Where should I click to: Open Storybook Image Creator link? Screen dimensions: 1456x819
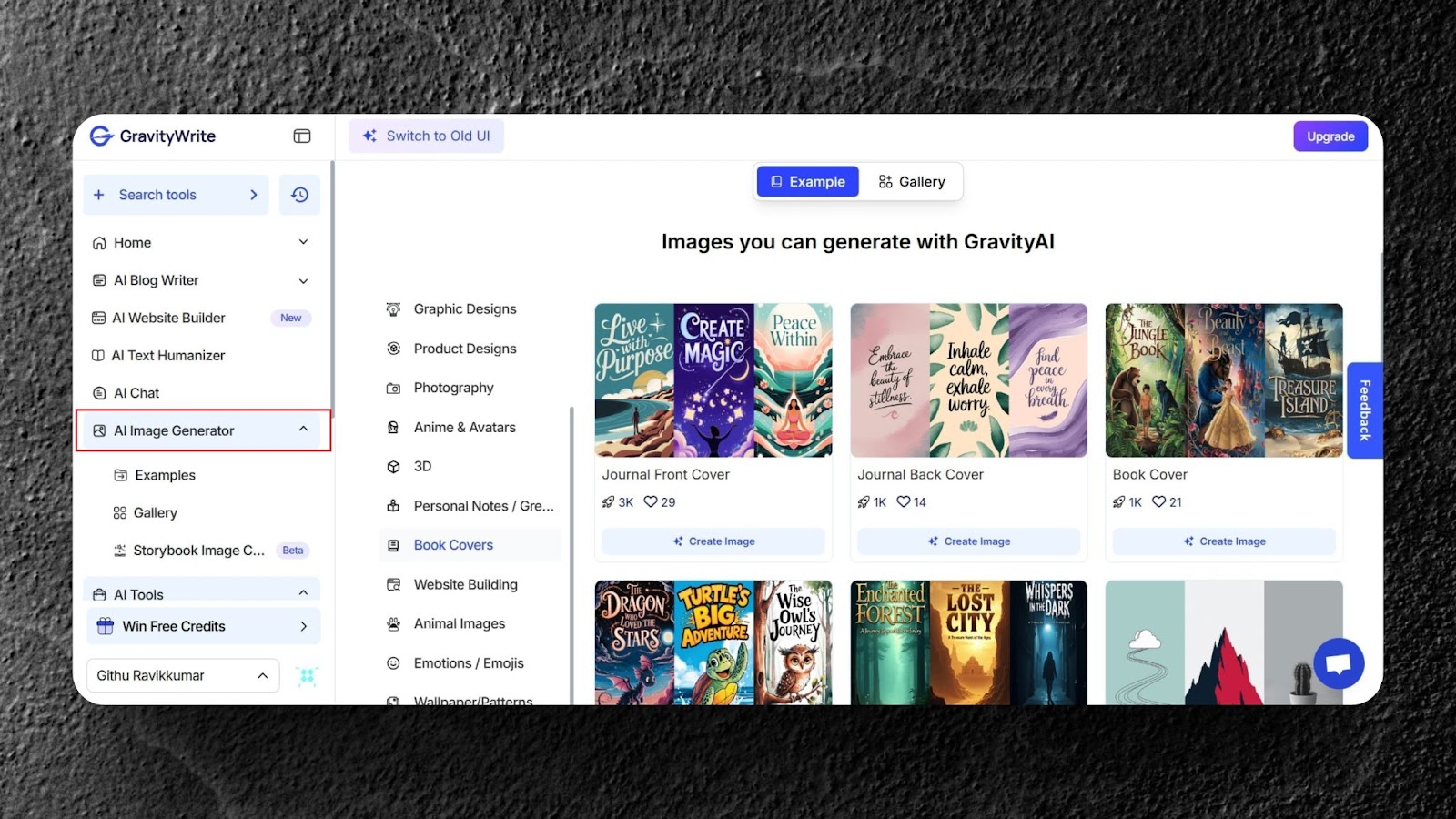tap(199, 551)
